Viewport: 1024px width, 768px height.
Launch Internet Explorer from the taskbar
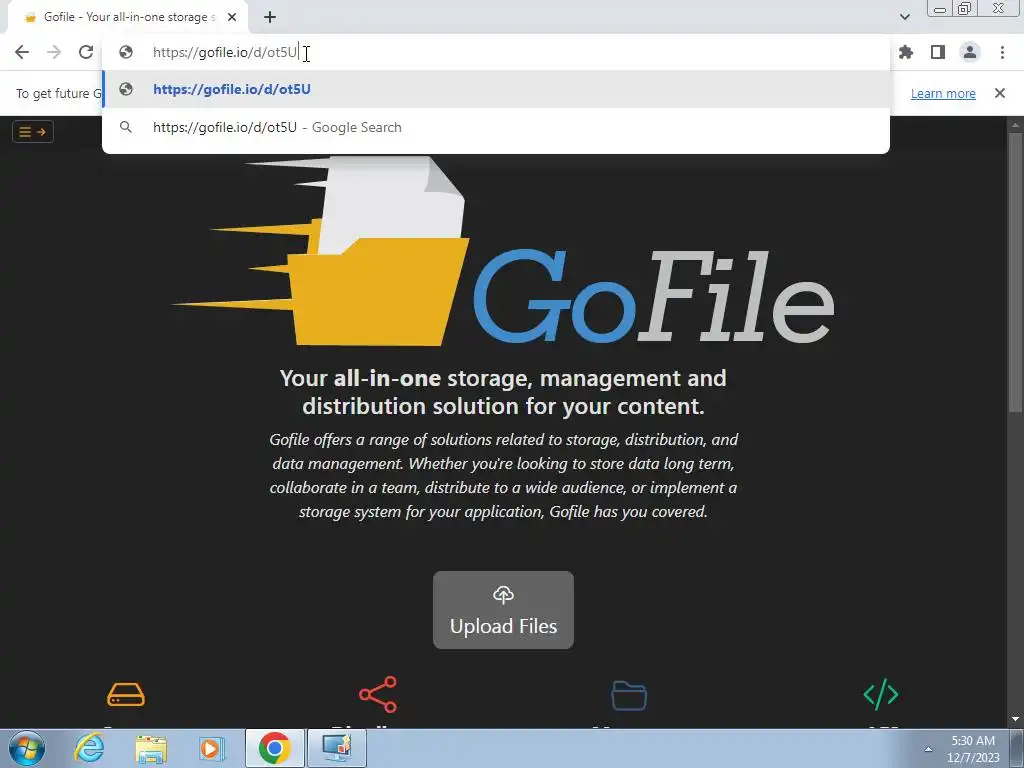pos(89,748)
